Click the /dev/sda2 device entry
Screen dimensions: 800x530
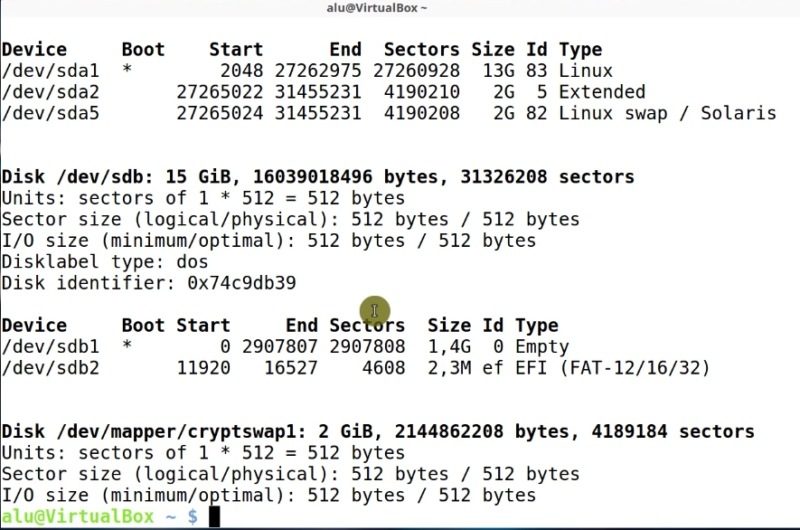51,92
